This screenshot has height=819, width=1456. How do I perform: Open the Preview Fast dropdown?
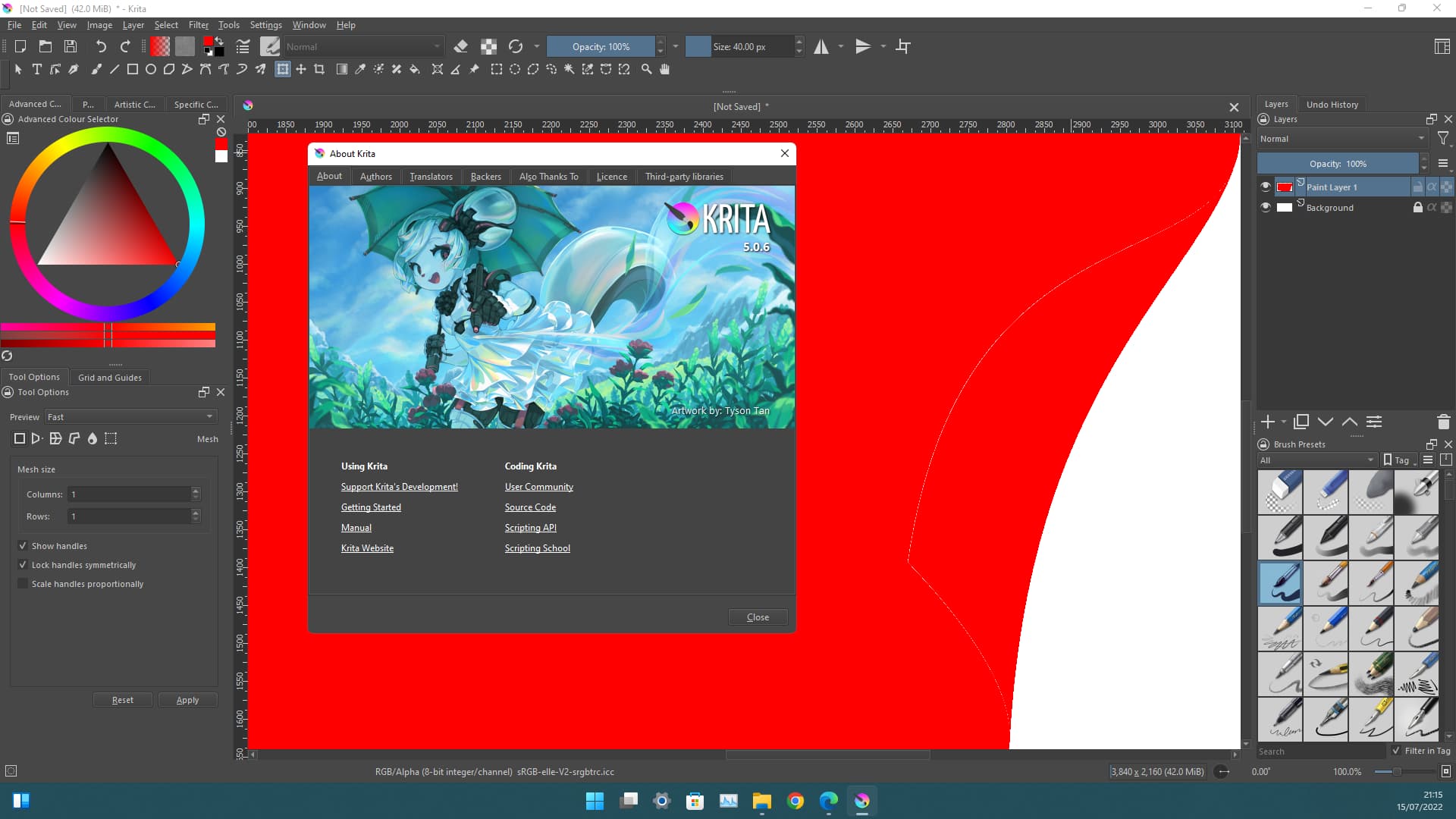[x=130, y=417]
